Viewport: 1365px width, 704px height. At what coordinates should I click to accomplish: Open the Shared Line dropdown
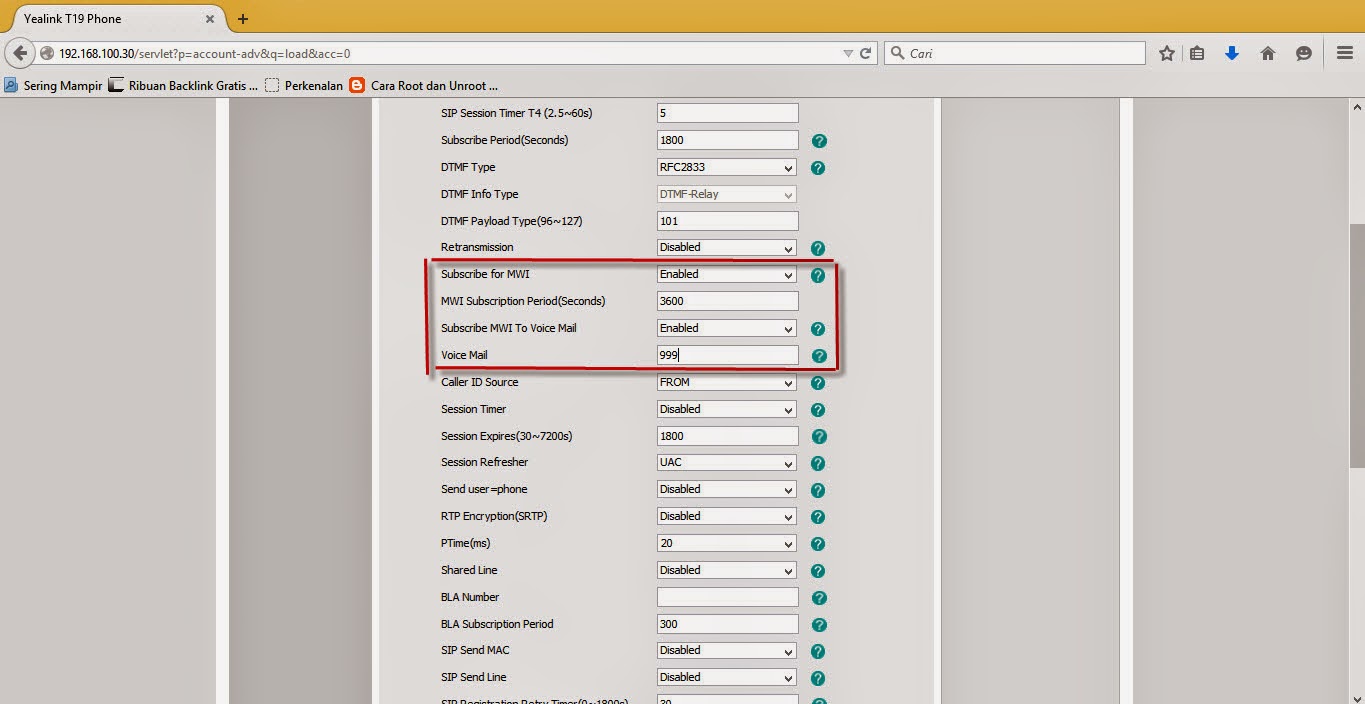point(727,570)
